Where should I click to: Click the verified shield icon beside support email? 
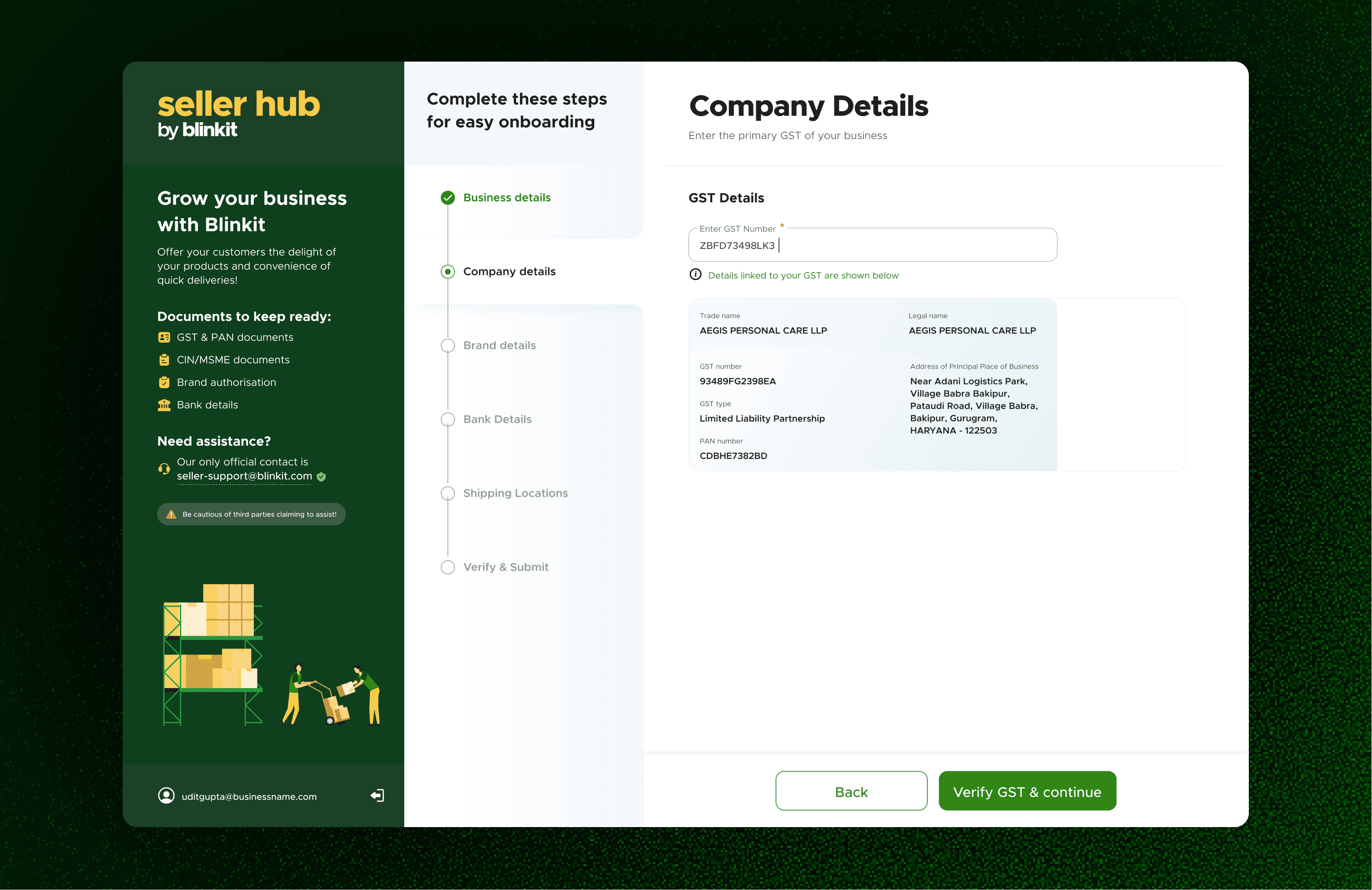(x=322, y=477)
